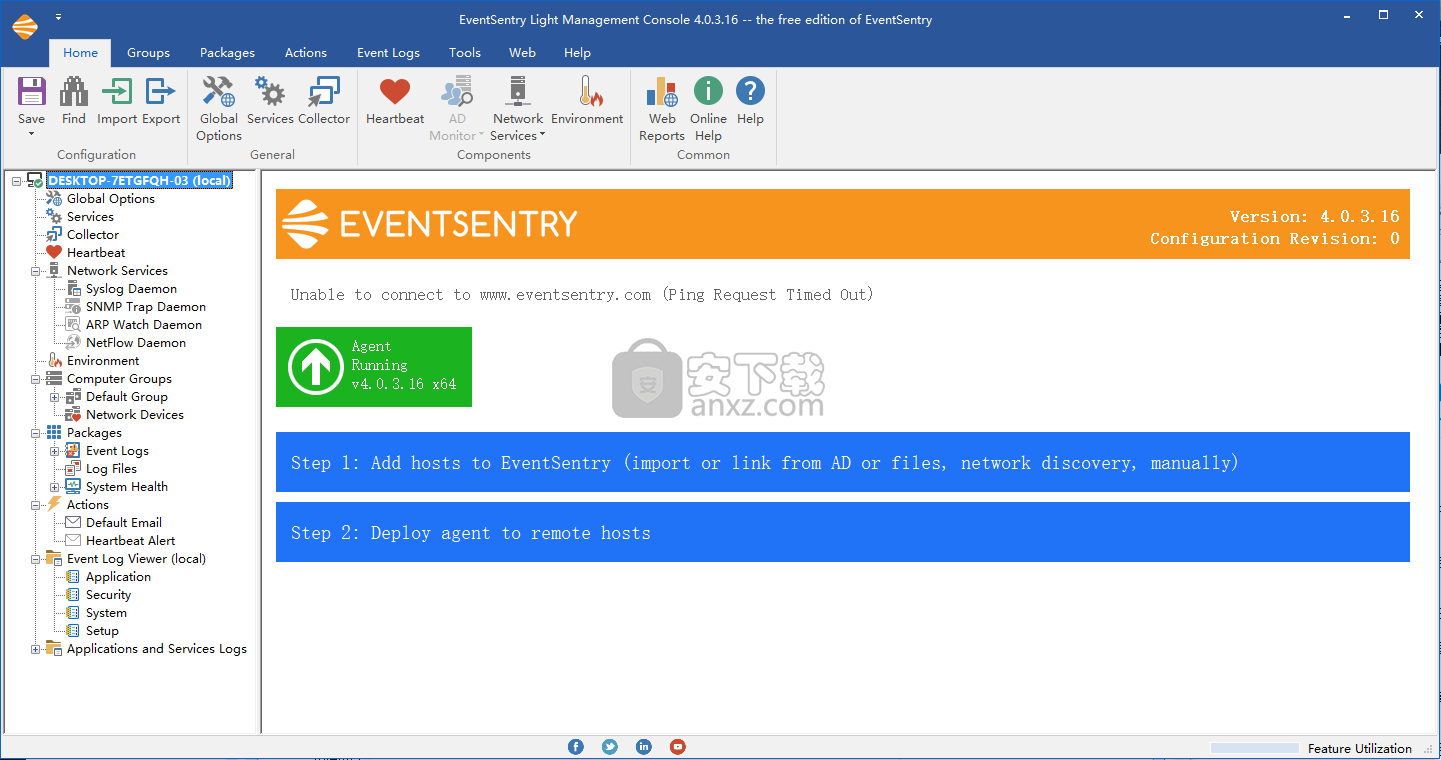This screenshot has height=760, width=1441.
Task: Click the Feature Utilization progress bar
Action: 1255,748
